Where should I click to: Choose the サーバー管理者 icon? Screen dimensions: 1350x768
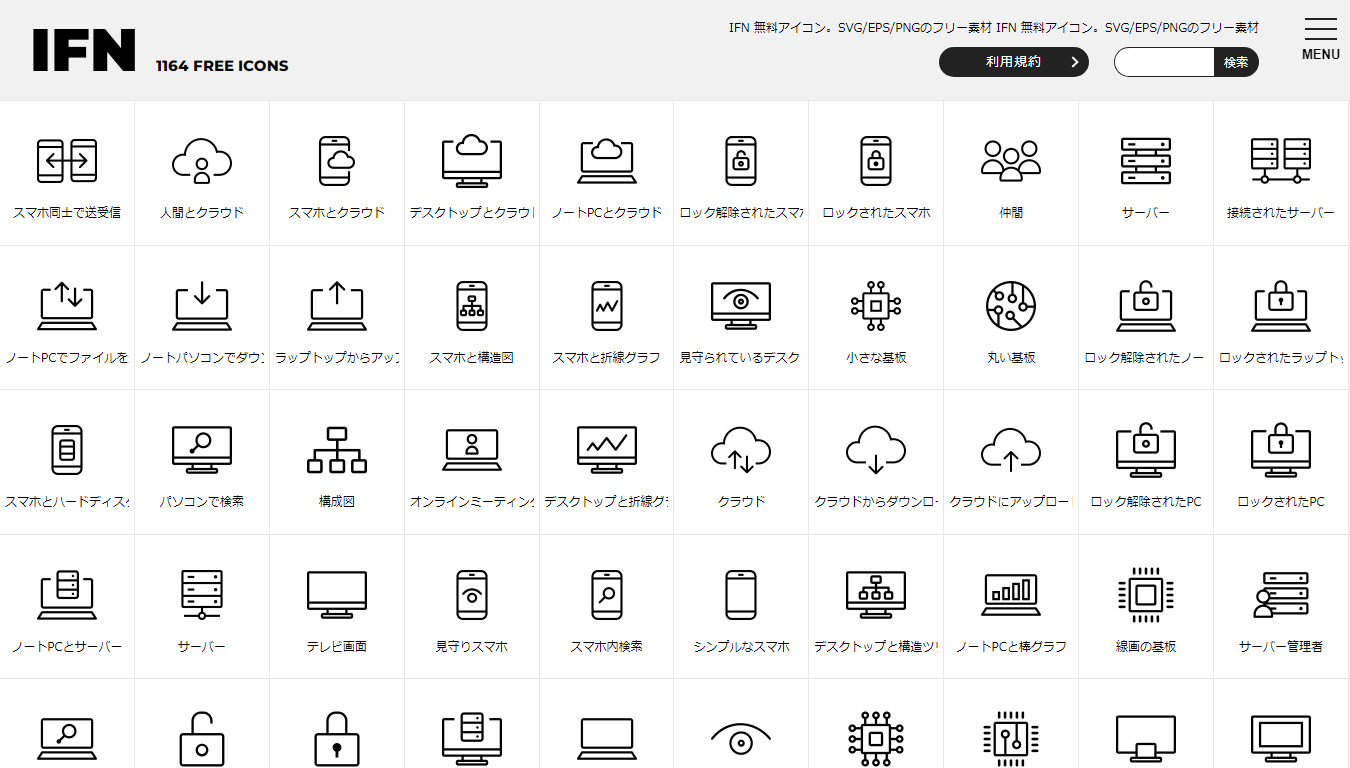(x=1281, y=595)
